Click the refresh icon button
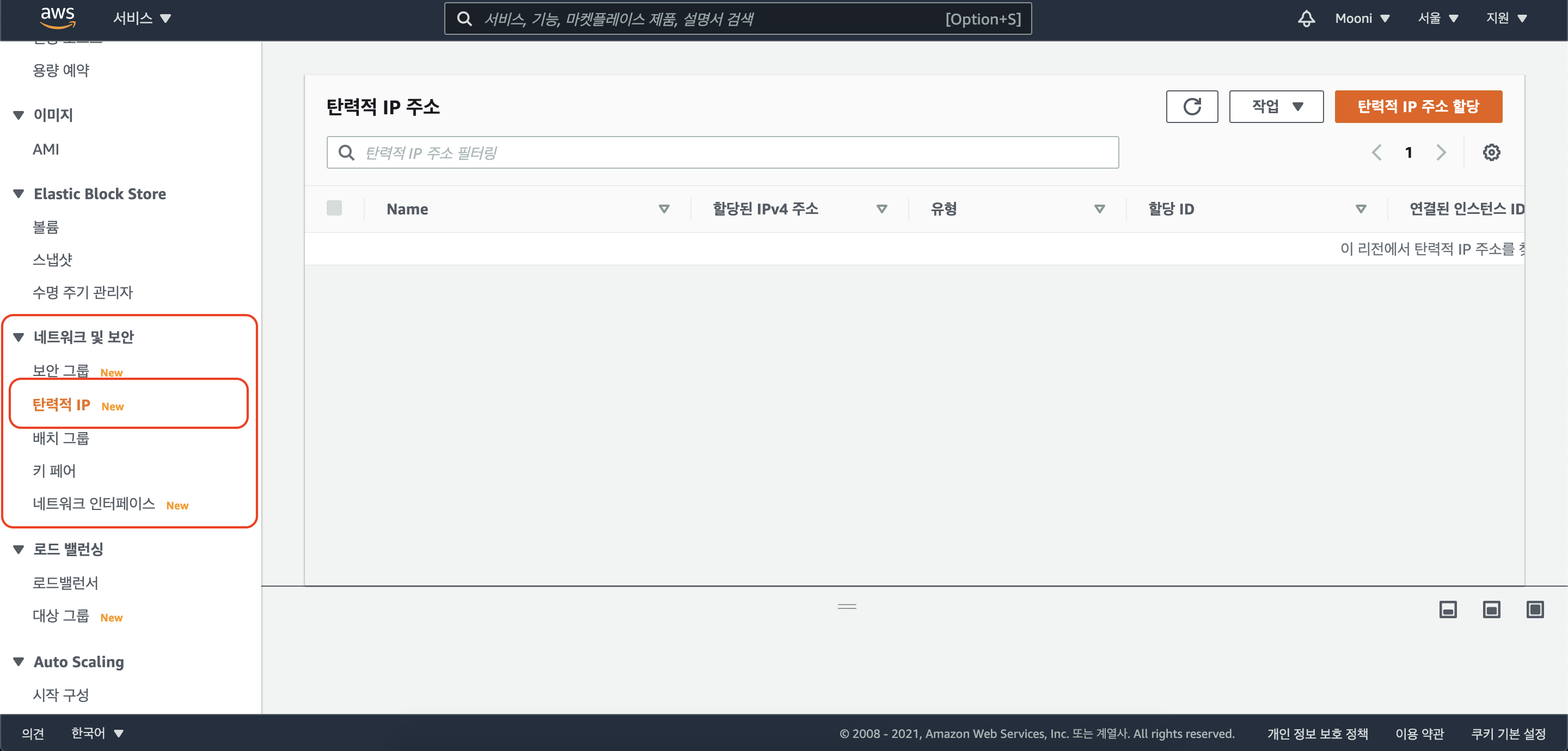Image resolution: width=1568 pixels, height=751 pixels. 1191,107
